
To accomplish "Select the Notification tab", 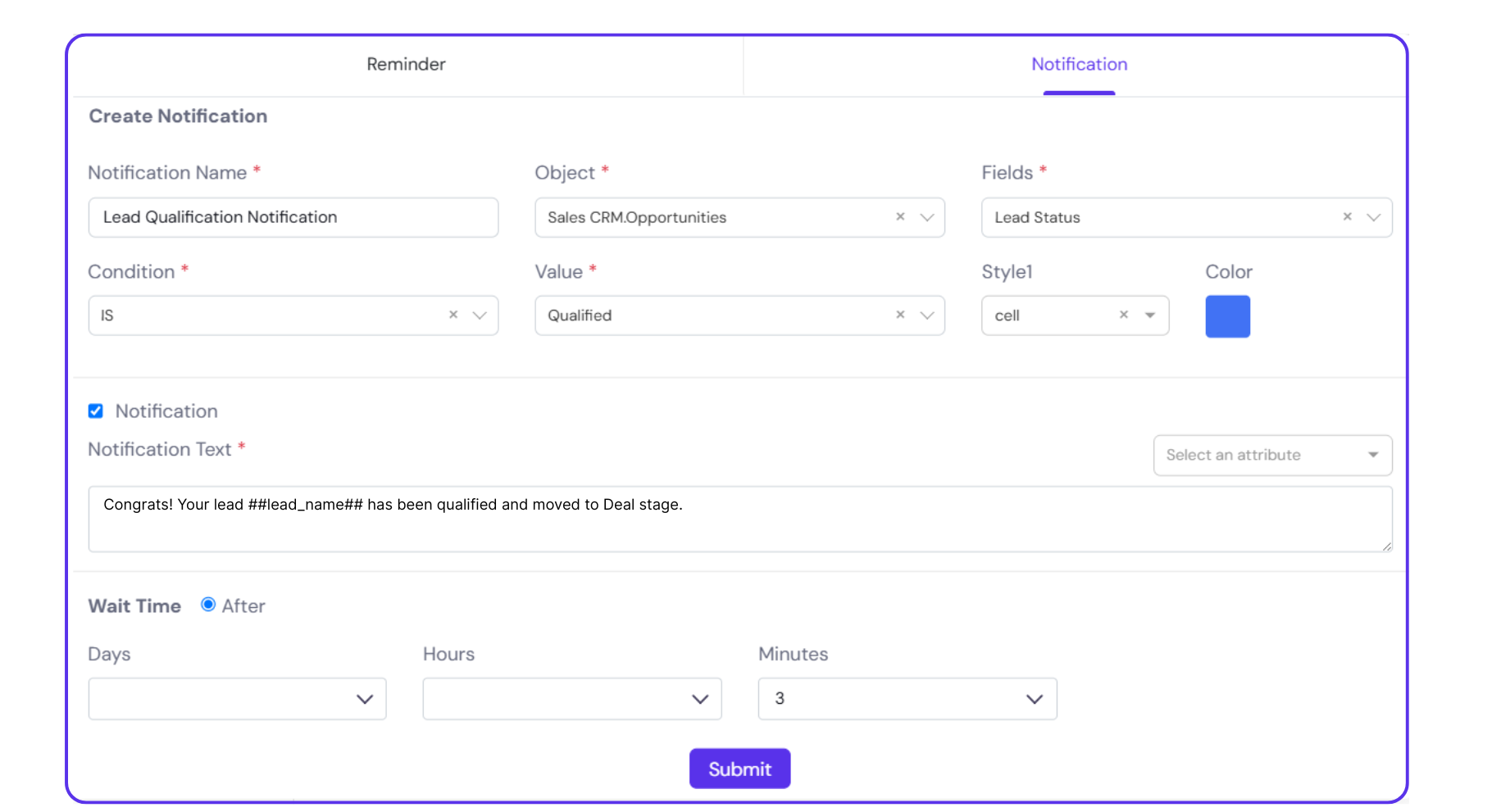I will (x=1079, y=65).
